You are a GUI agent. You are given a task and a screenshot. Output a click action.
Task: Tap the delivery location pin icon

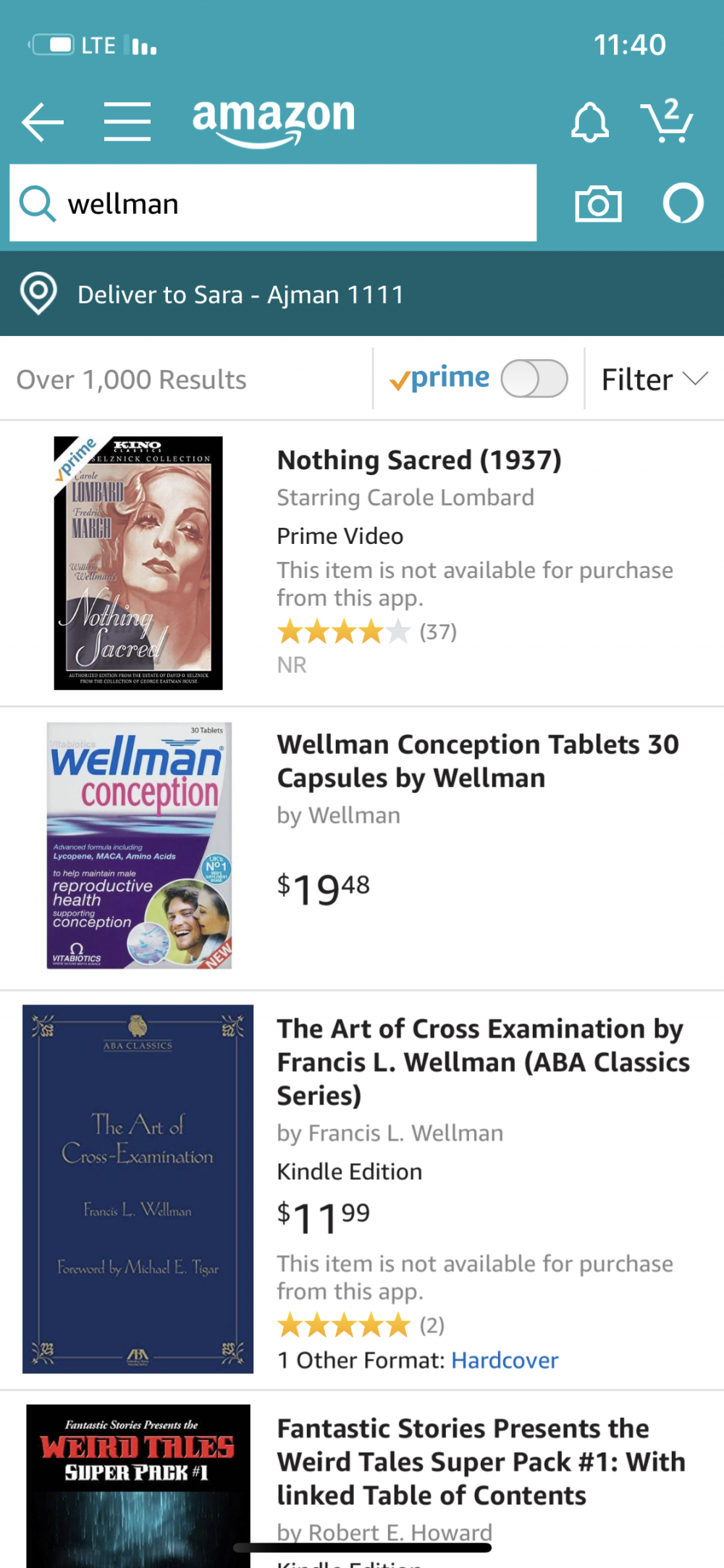[38, 293]
